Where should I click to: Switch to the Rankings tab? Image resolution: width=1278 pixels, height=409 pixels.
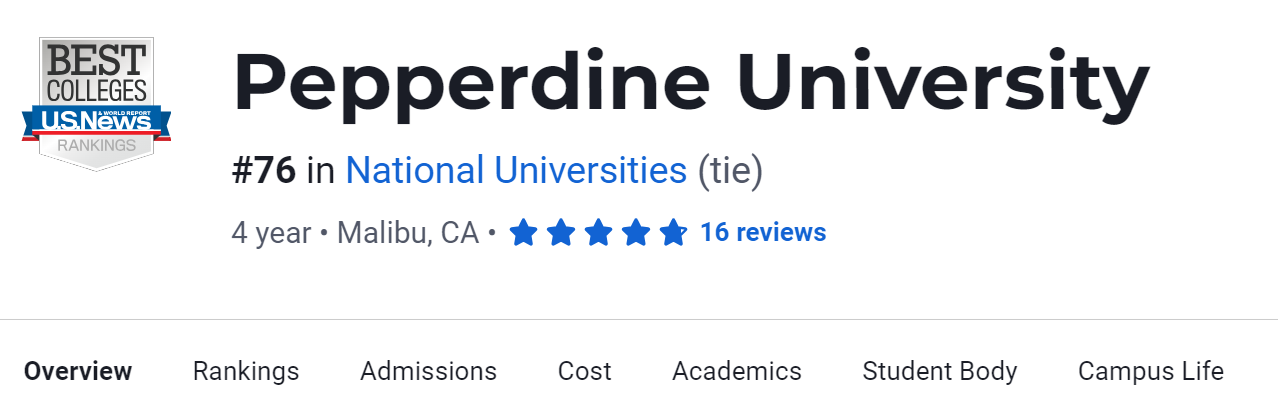(x=246, y=372)
